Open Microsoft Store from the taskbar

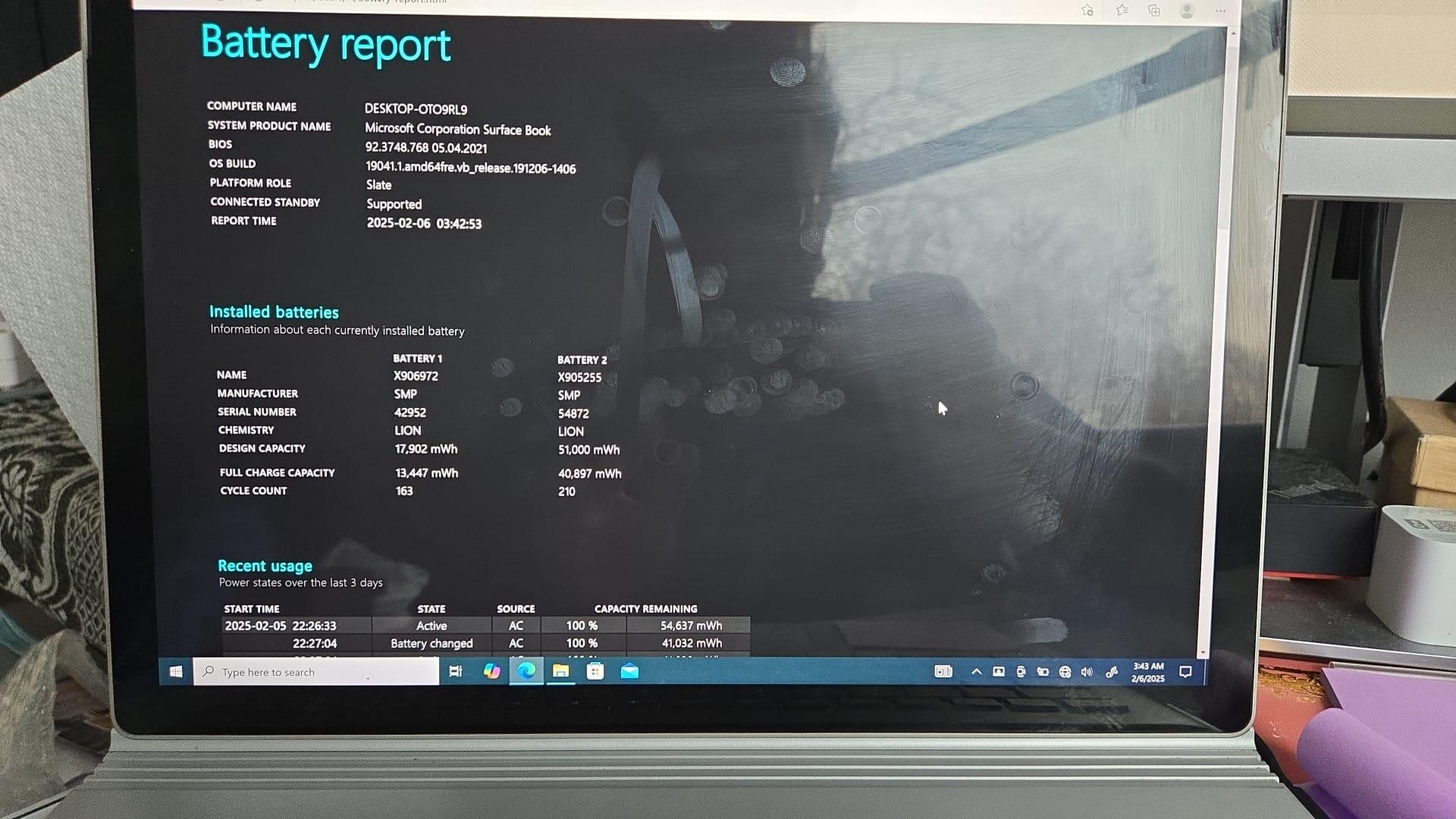click(x=595, y=671)
